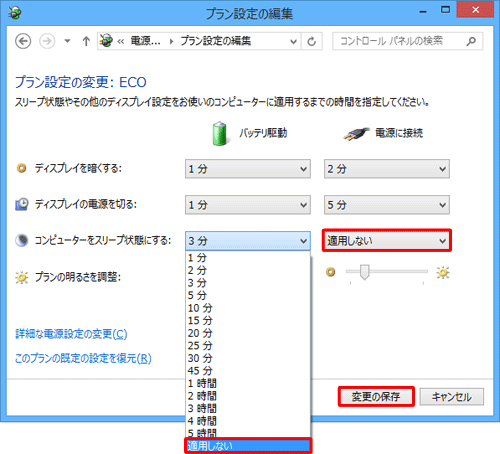Click the search magnifier icon
Viewport: 500px width, 454px height.
[x=471, y=41]
